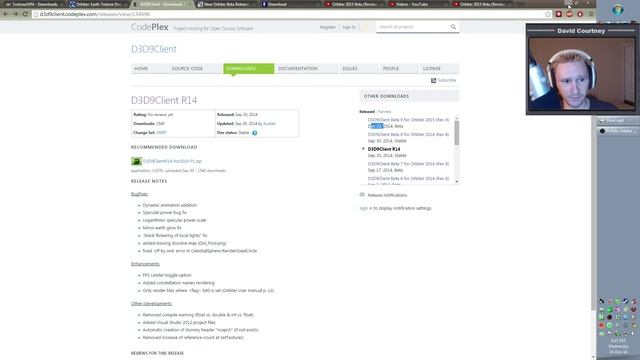Open the ISSUES tab
The width and height of the screenshot is (640, 360).
(x=350, y=69)
